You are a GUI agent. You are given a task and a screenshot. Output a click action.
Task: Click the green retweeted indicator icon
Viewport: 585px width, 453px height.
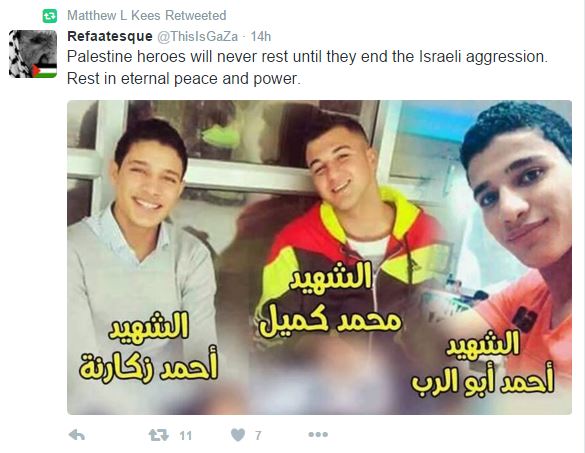point(50,16)
